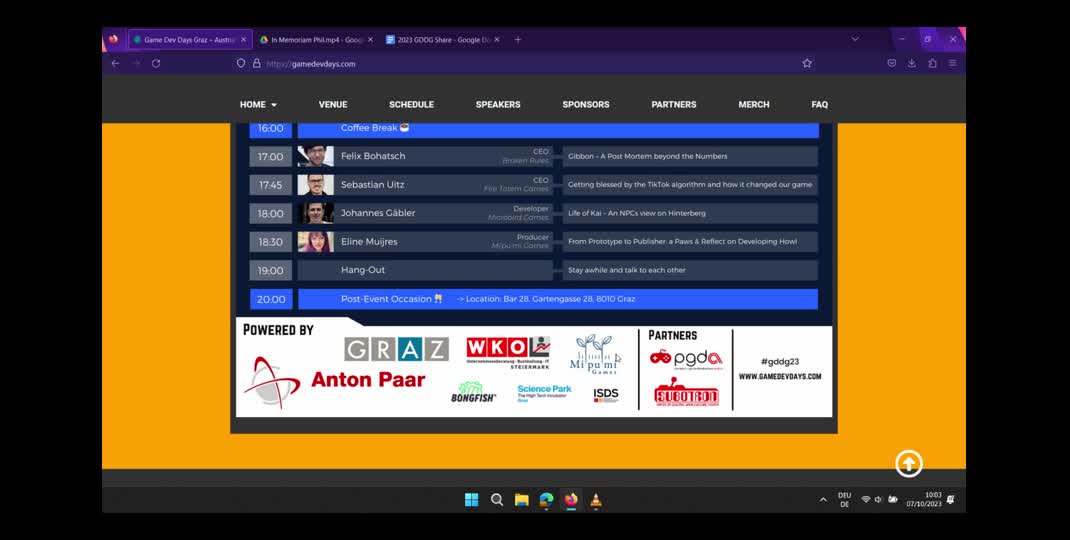Close the Game Dev Days Graz tab
This screenshot has height=540, width=1070.
pyautogui.click(x=244, y=40)
